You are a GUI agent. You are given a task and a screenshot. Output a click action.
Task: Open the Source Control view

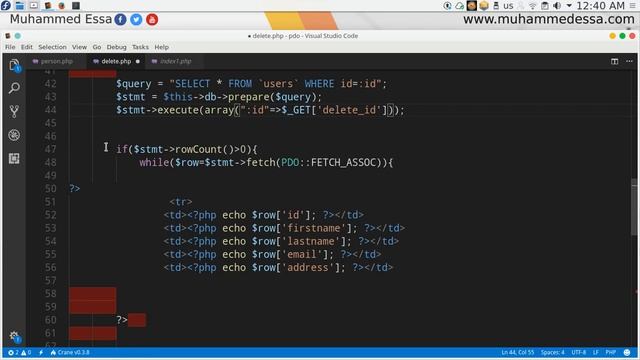pyautogui.click(x=14, y=111)
